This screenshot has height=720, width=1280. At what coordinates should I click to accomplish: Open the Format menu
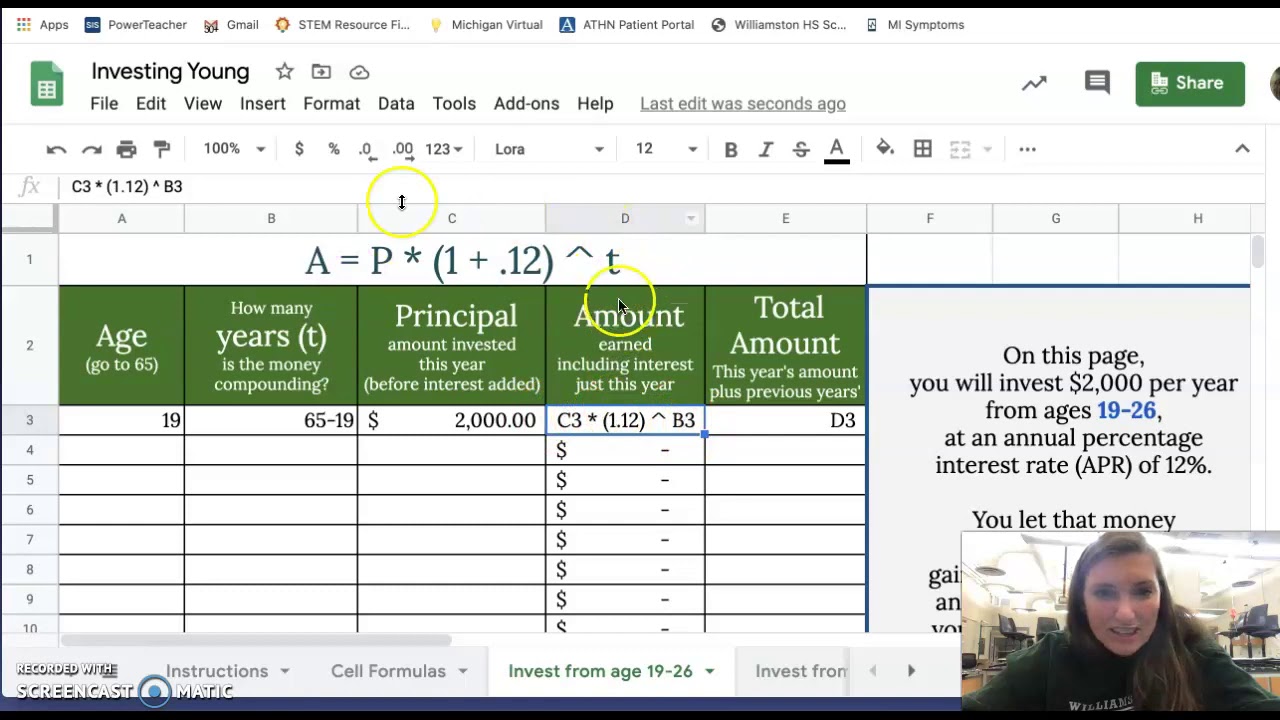tap(332, 104)
